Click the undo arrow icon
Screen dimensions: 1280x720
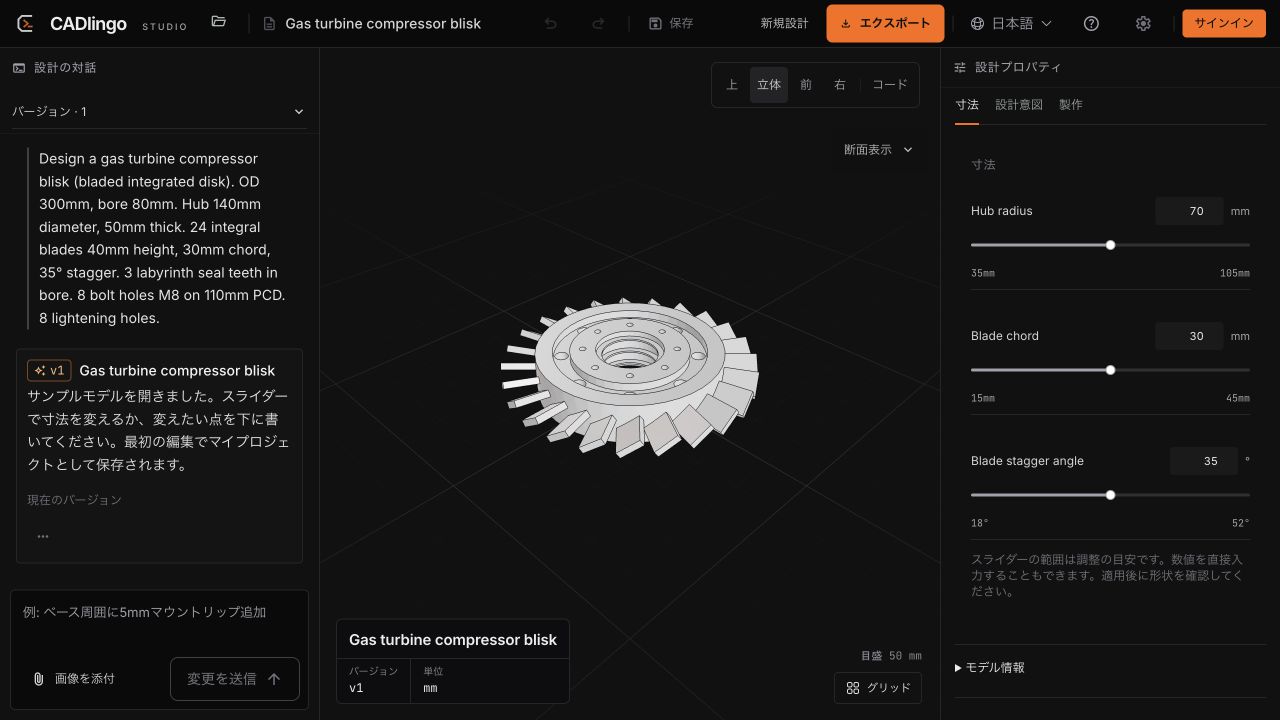pyautogui.click(x=551, y=23)
